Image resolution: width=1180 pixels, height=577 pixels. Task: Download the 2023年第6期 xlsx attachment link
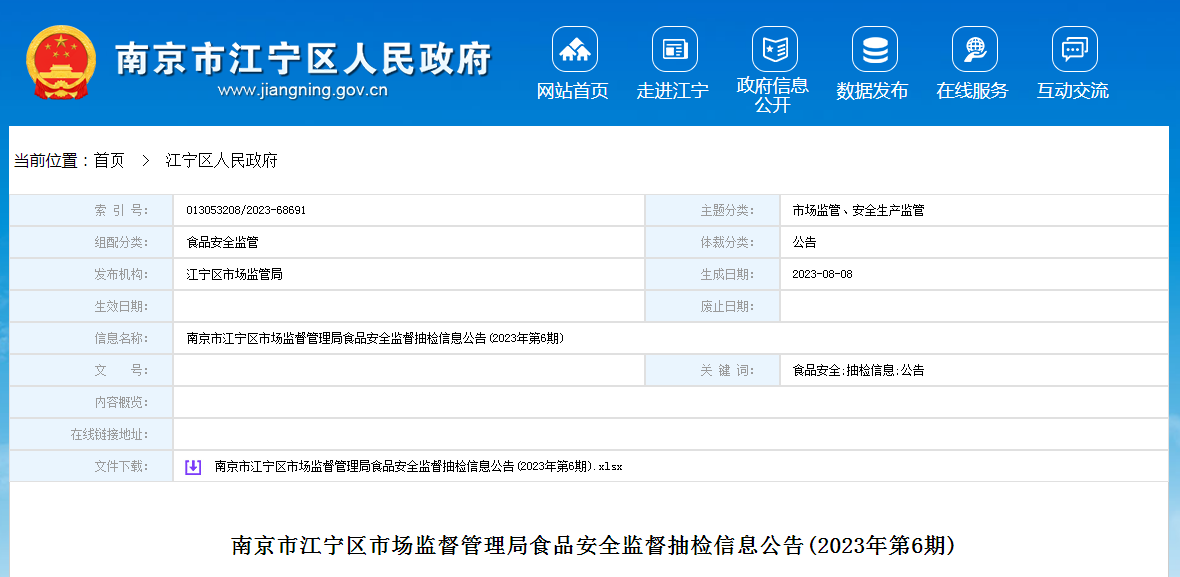coord(418,467)
